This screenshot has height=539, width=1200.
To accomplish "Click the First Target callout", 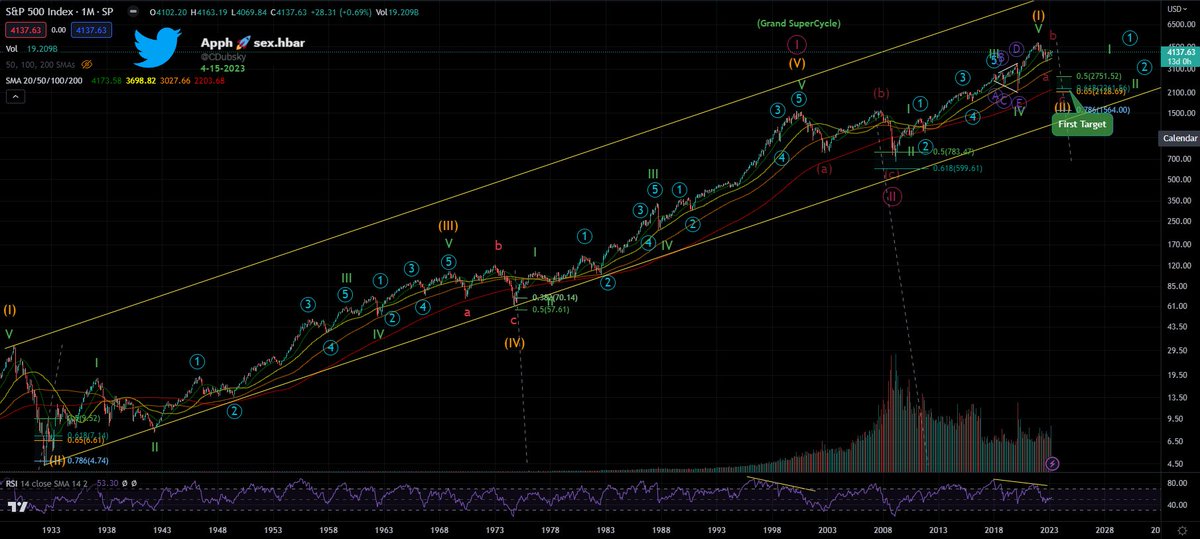I will (x=1082, y=123).
